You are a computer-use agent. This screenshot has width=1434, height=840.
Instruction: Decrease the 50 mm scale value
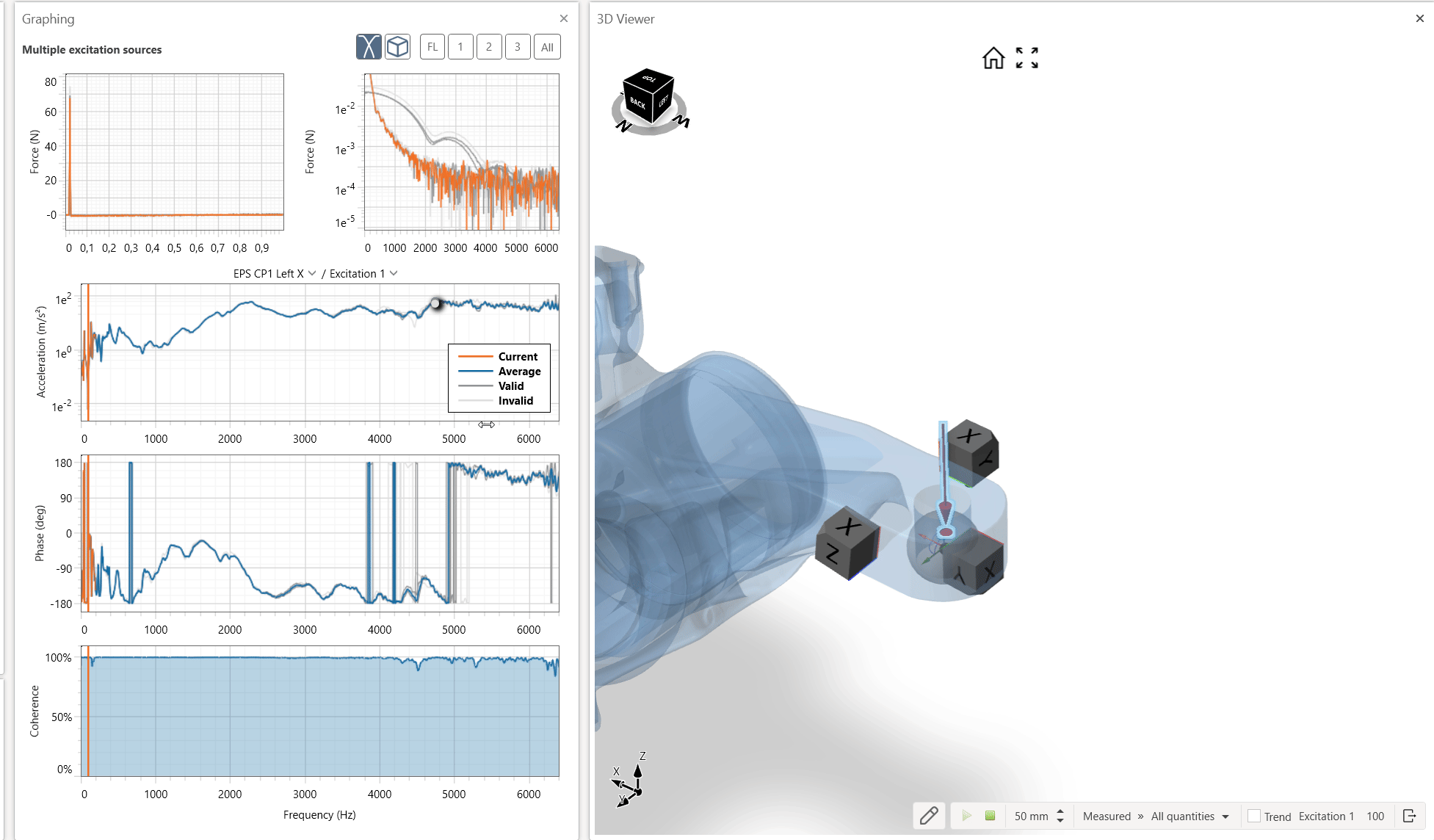coord(1060,820)
